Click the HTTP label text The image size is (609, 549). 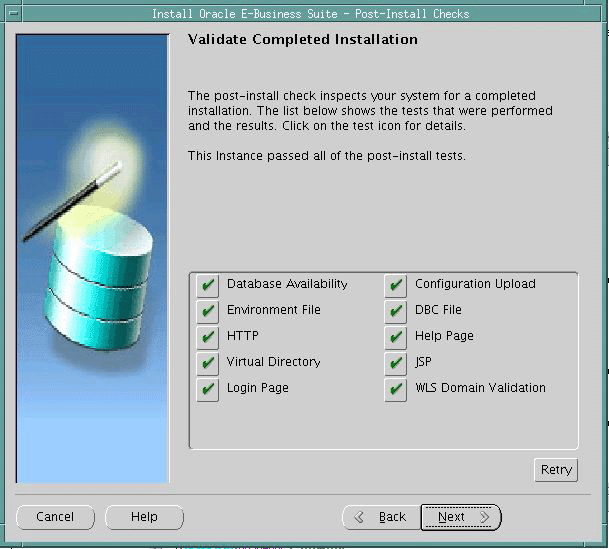pos(243,336)
